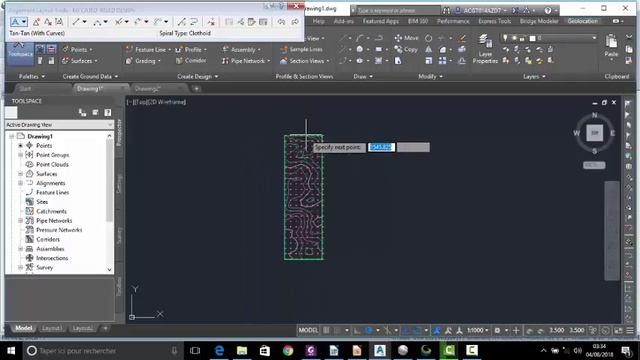Switch to the Featured Apps ribbon tab
Viewport: 640px width, 360px height.
[380, 21]
